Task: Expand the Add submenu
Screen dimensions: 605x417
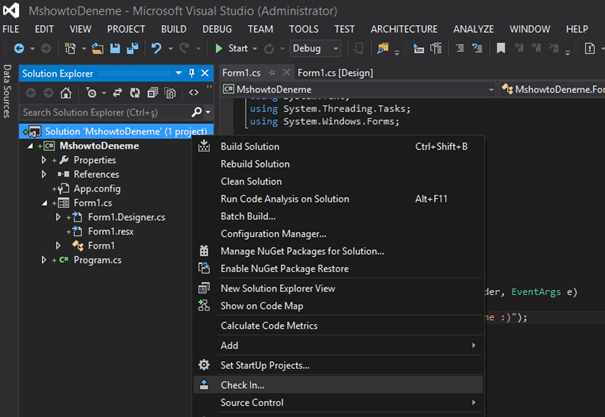Action: coord(338,345)
